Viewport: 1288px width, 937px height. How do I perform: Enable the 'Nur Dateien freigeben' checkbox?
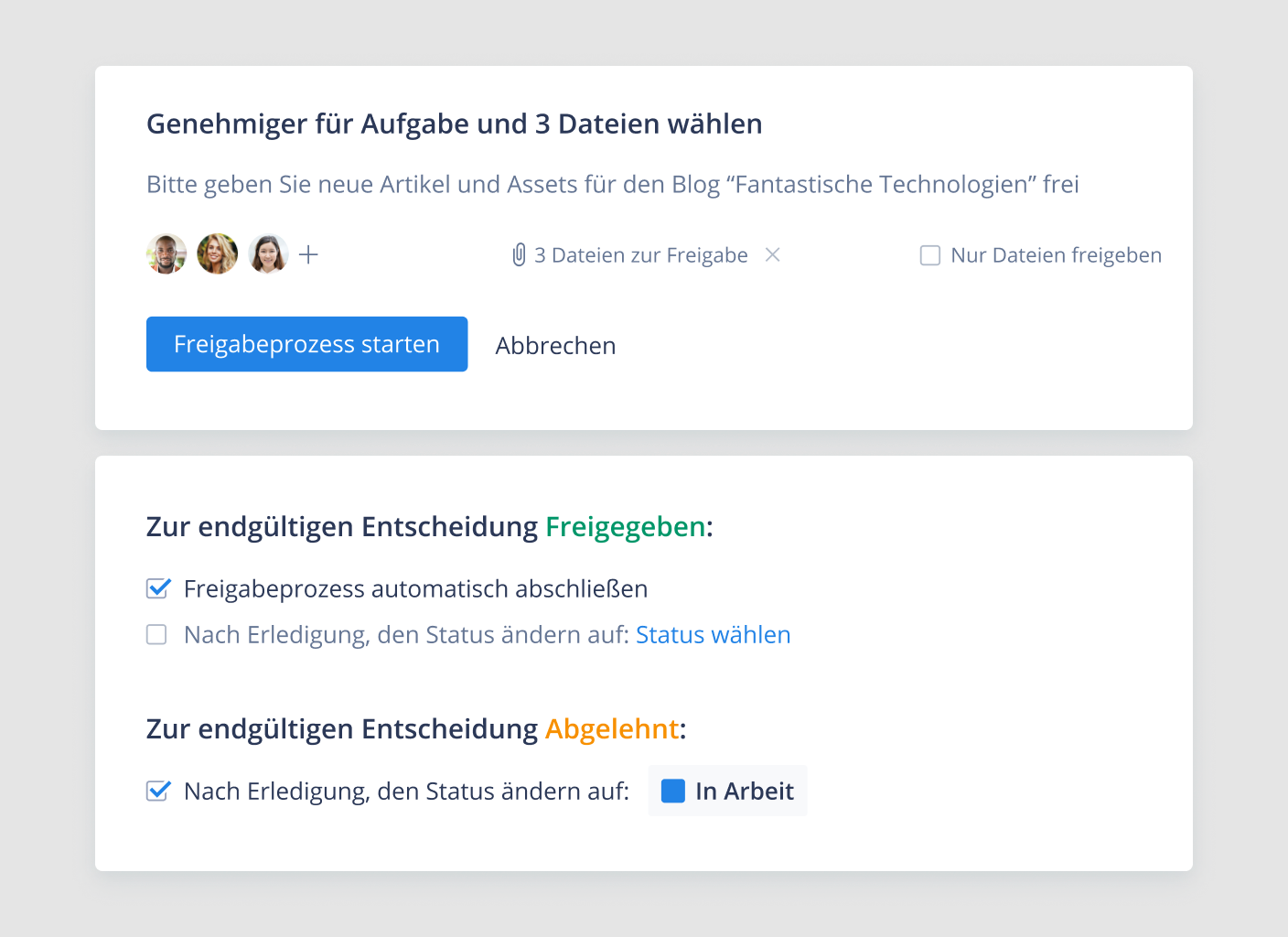929,255
